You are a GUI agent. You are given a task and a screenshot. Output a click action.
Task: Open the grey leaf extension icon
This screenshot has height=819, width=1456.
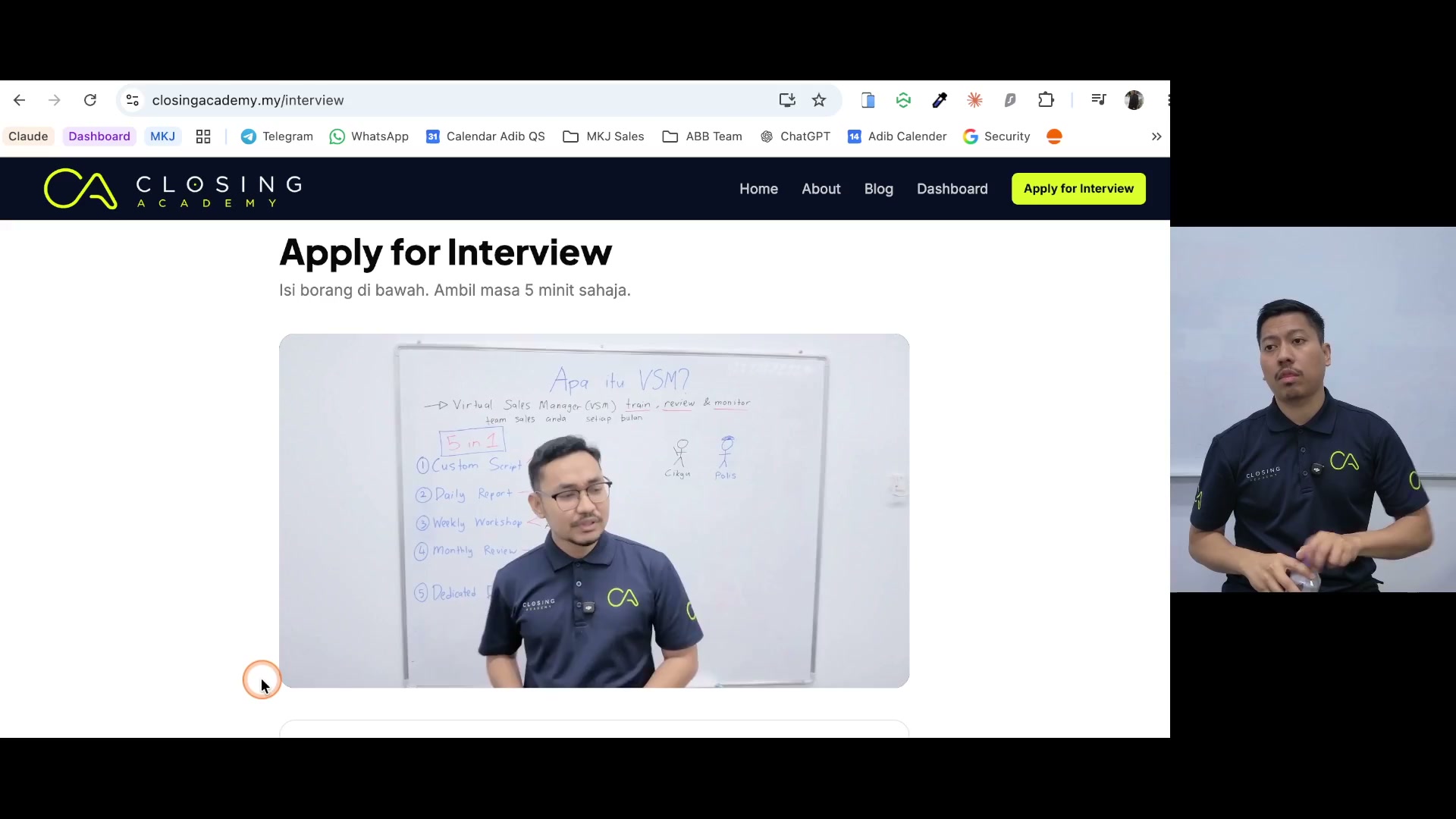pyautogui.click(x=1010, y=100)
